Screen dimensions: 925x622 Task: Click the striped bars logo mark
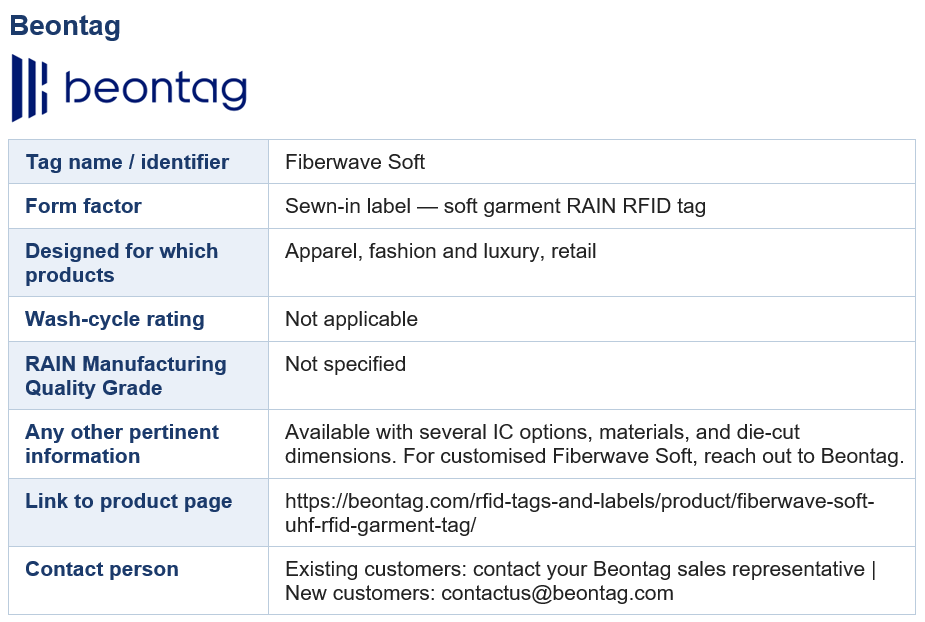pyautogui.click(x=29, y=88)
